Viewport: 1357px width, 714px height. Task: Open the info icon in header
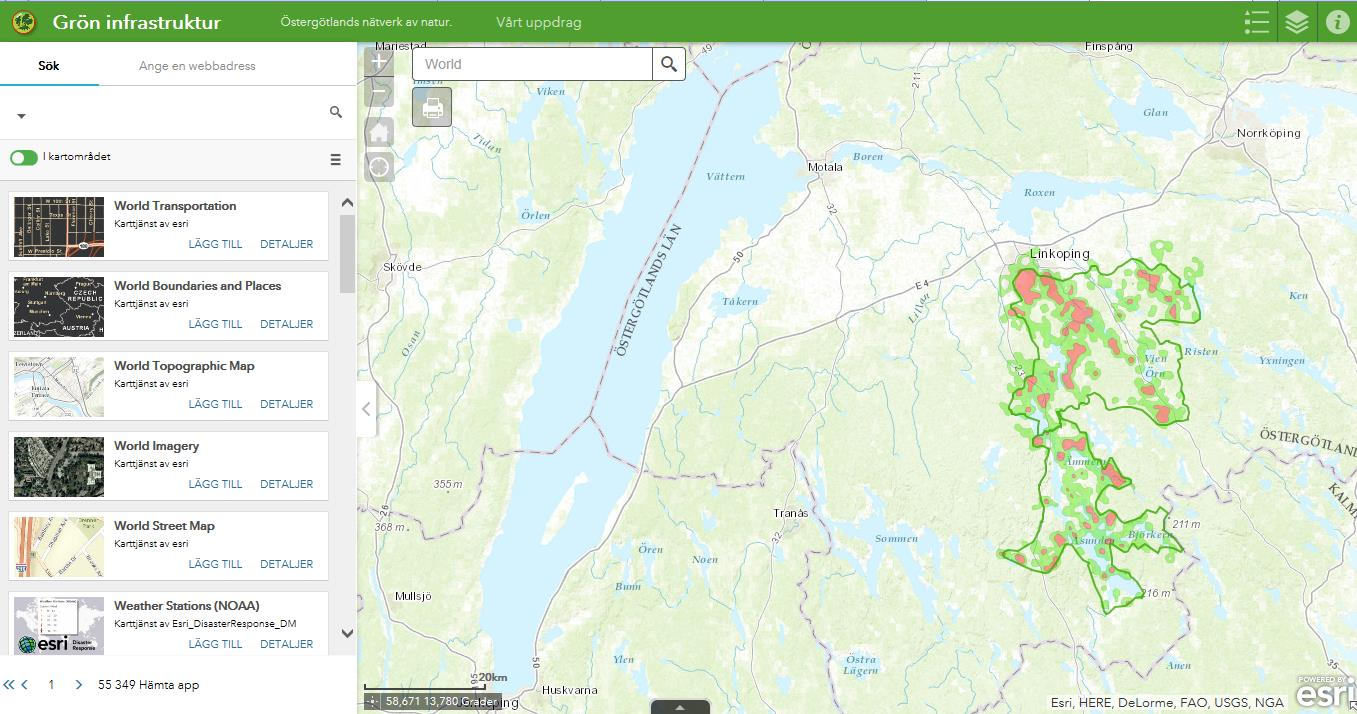1337,22
